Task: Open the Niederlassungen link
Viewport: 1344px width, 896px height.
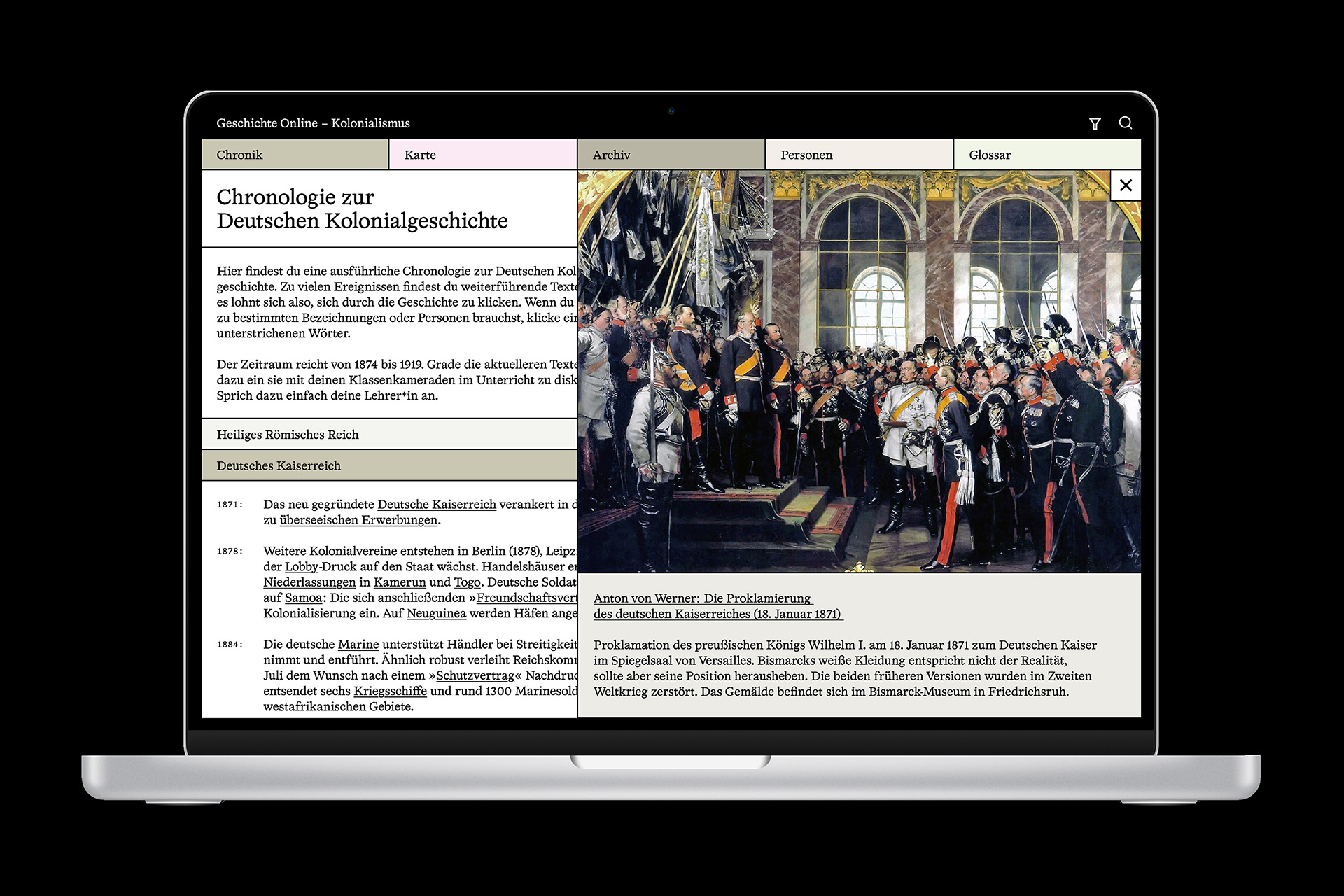Action: point(309,582)
